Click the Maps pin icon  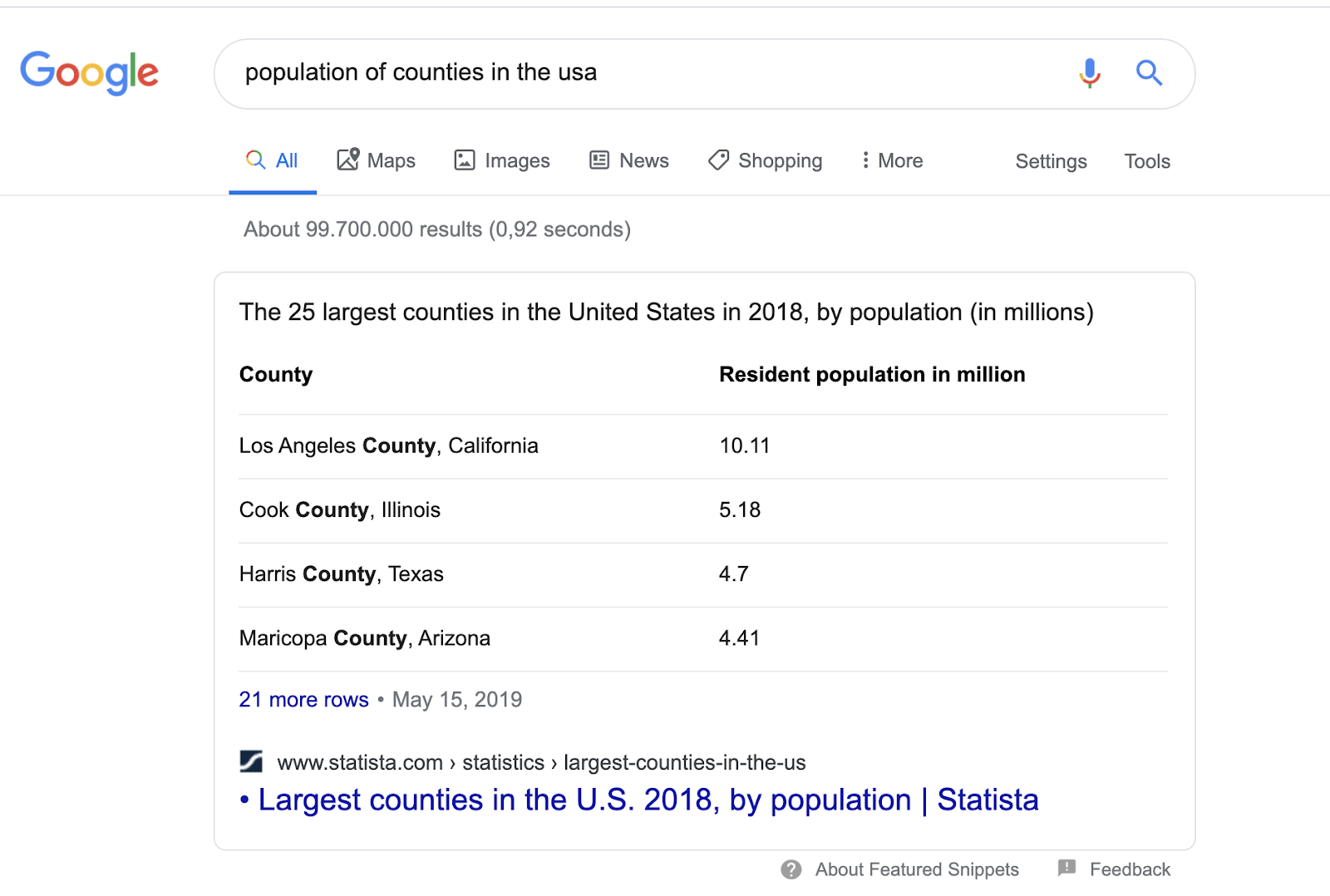(348, 160)
